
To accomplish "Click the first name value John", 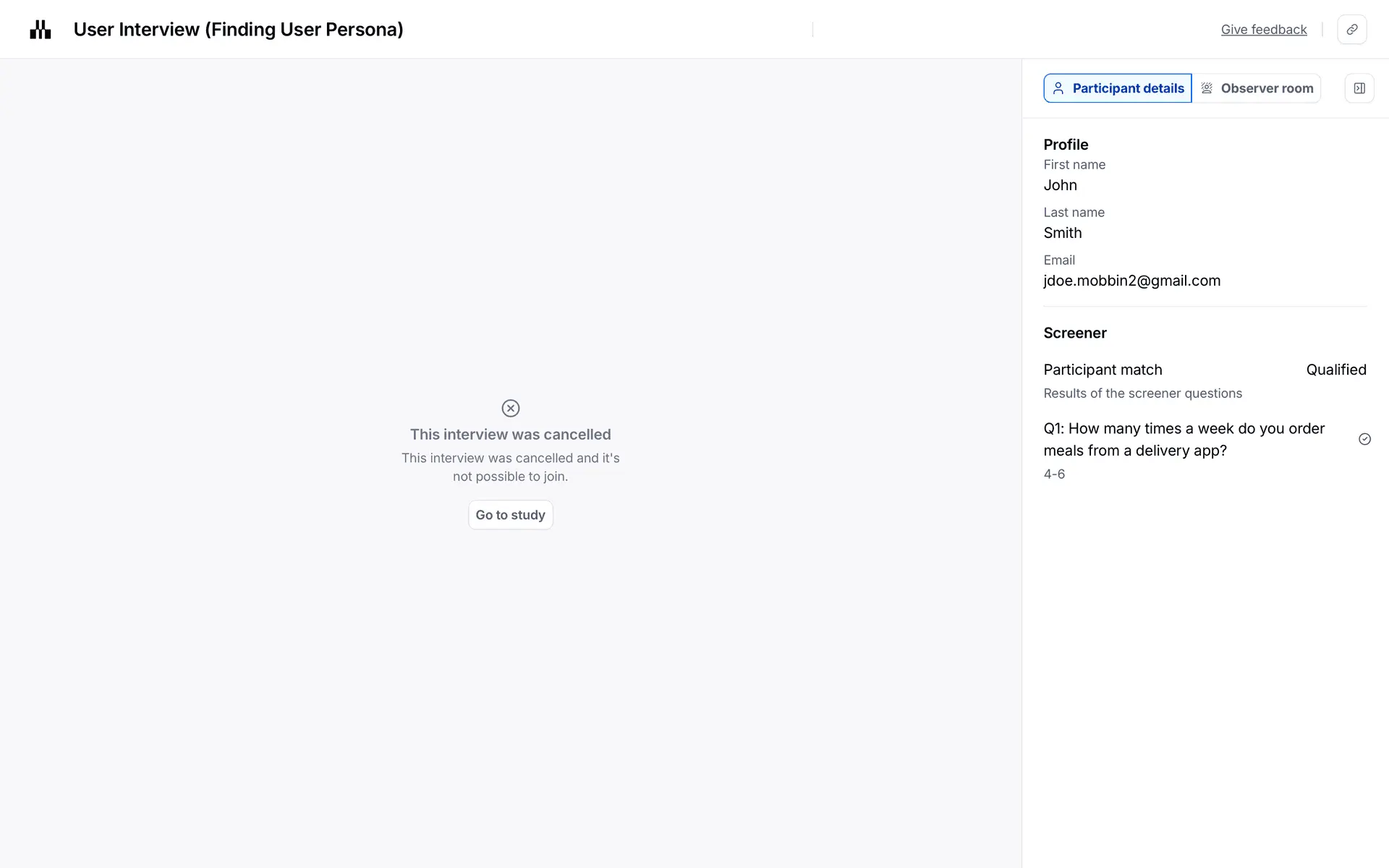I will [1060, 185].
